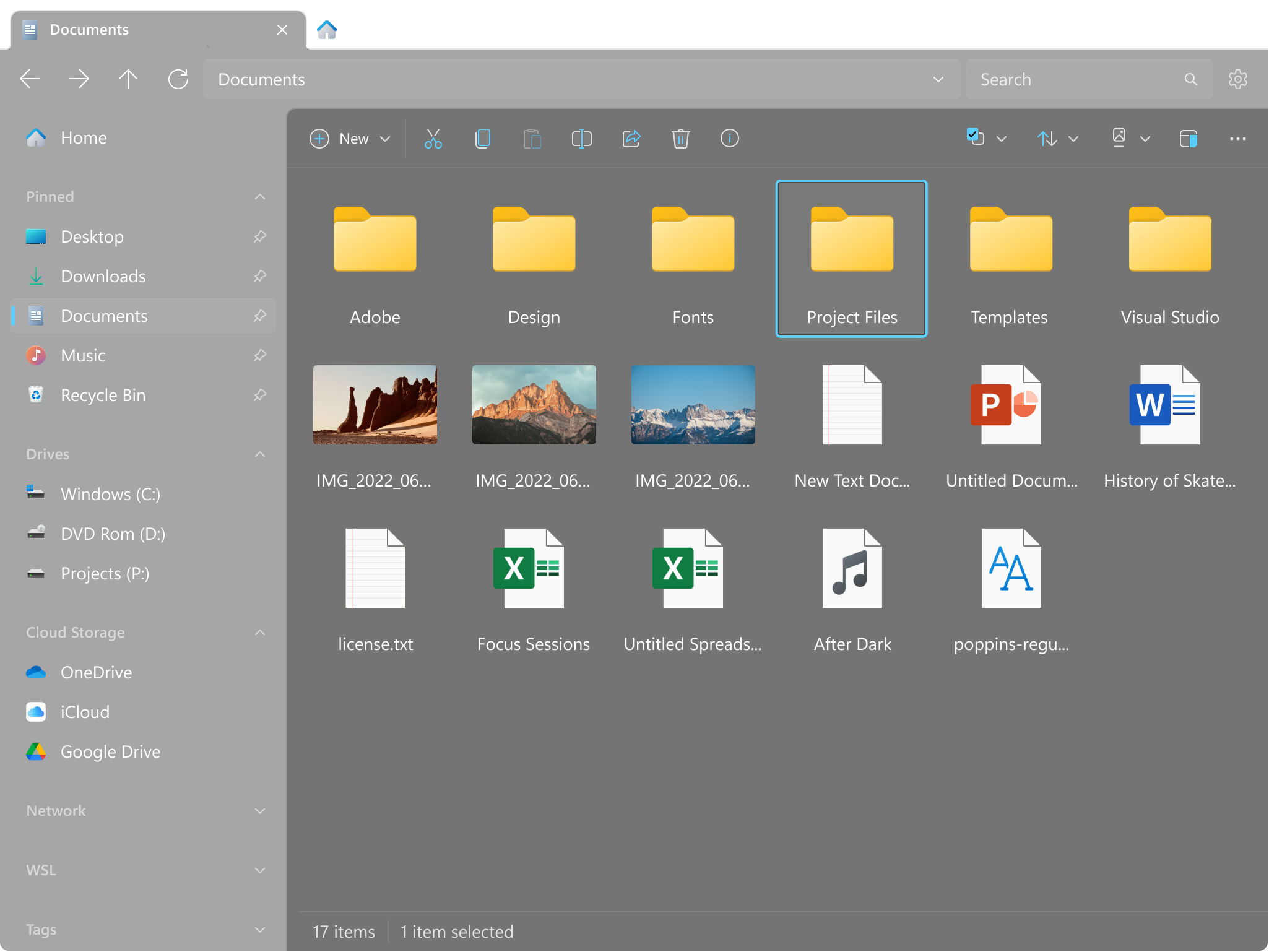Image resolution: width=1269 pixels, height=952 pixels.
Task: Unpin Music from the sidebar
Action: [x=260, y=355]
